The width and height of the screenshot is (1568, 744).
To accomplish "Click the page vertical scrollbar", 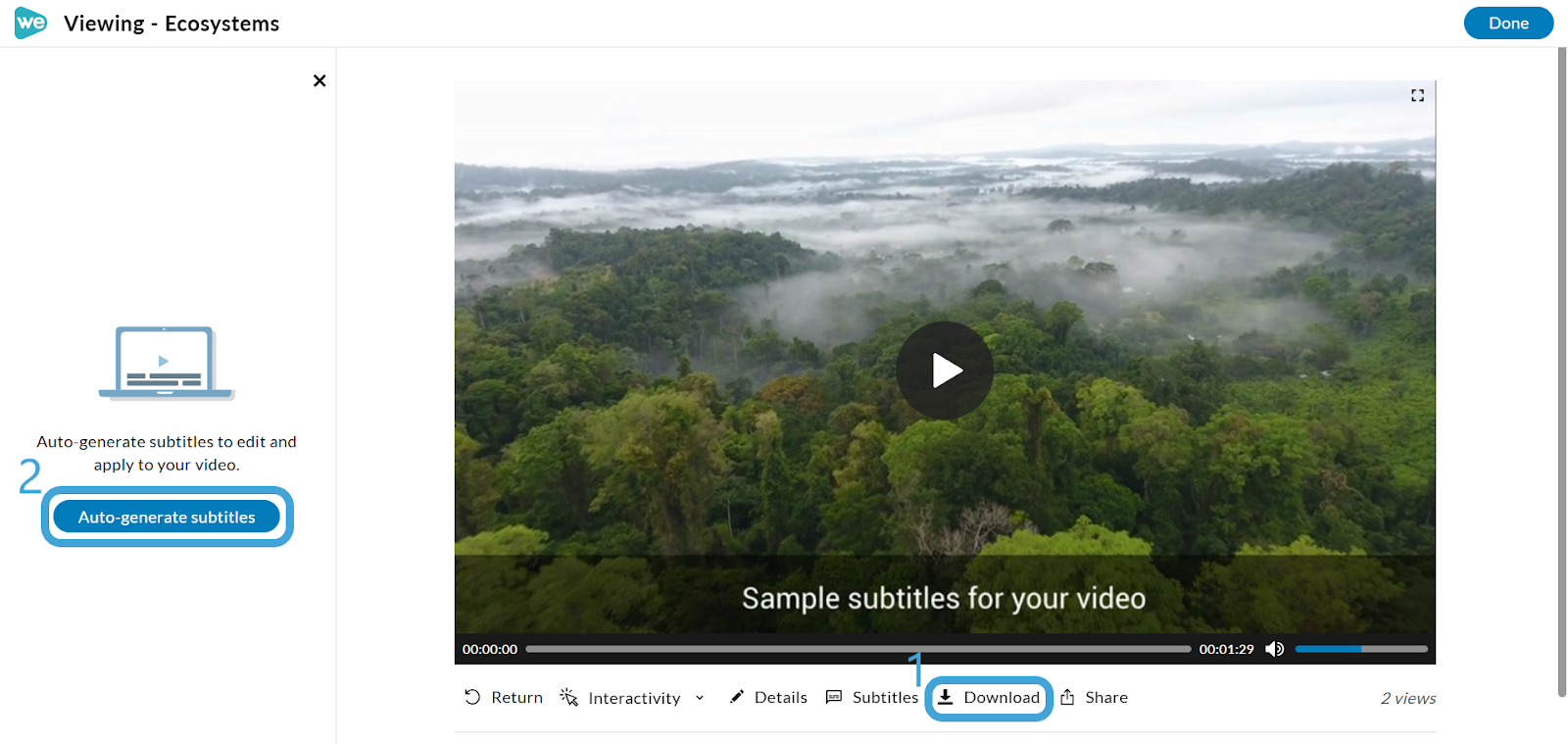I will coord(1562,372).
